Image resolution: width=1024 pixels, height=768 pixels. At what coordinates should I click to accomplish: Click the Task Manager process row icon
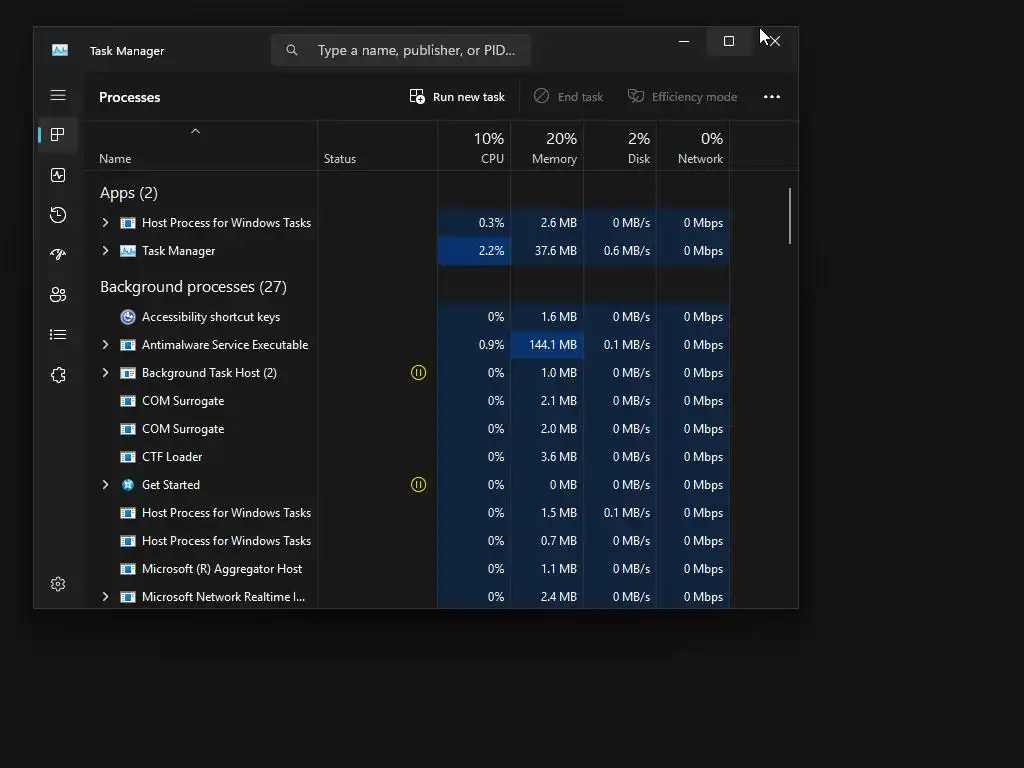(128, 251)
